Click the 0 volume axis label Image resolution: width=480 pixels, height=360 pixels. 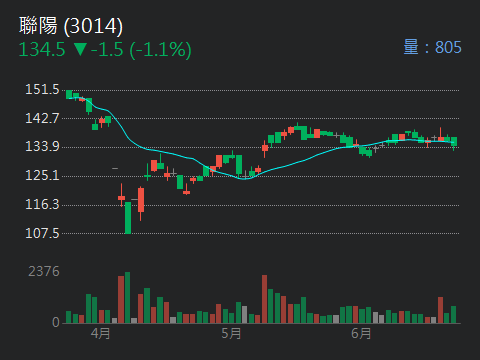pyautogui.click(x=56, y=322)
